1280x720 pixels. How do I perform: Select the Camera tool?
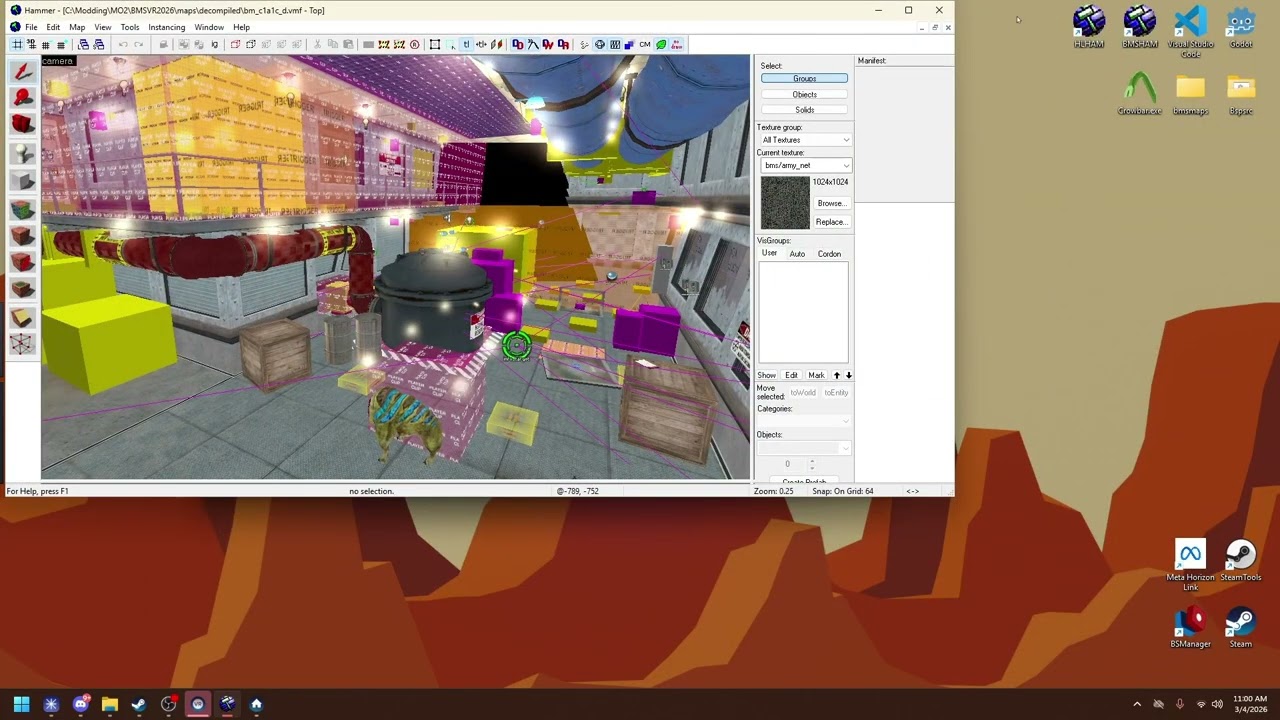tap(22, 124)
